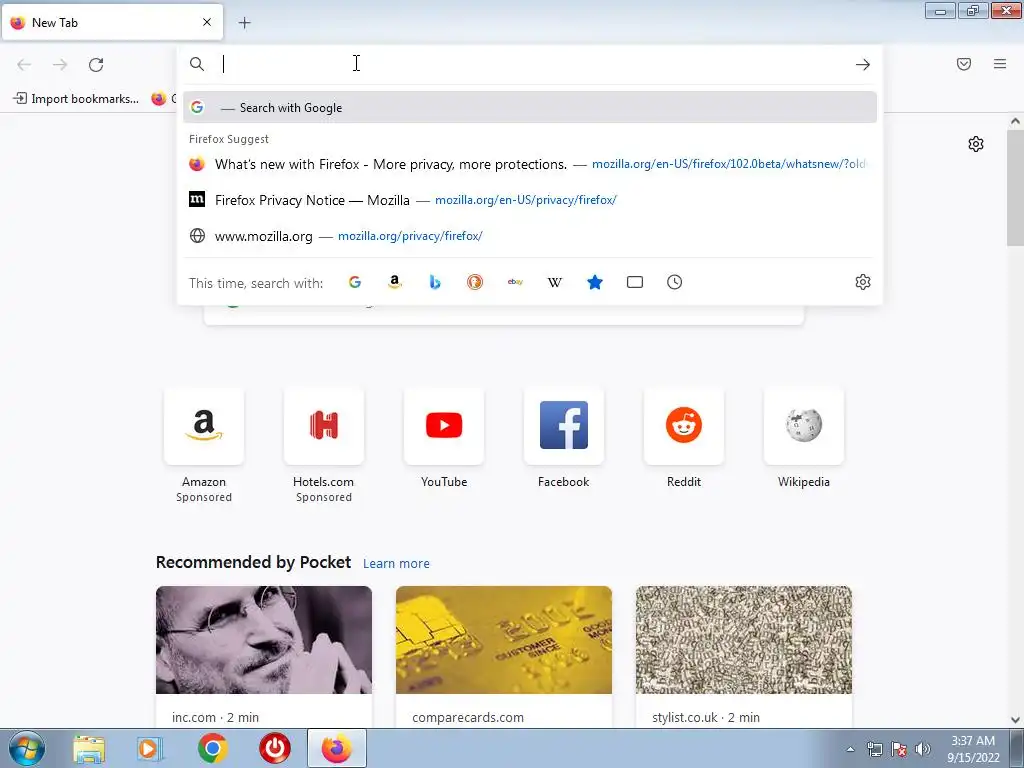1024x768 pixels.
Task: Close the New Tab tab
Action: click(x=207, y=22)
